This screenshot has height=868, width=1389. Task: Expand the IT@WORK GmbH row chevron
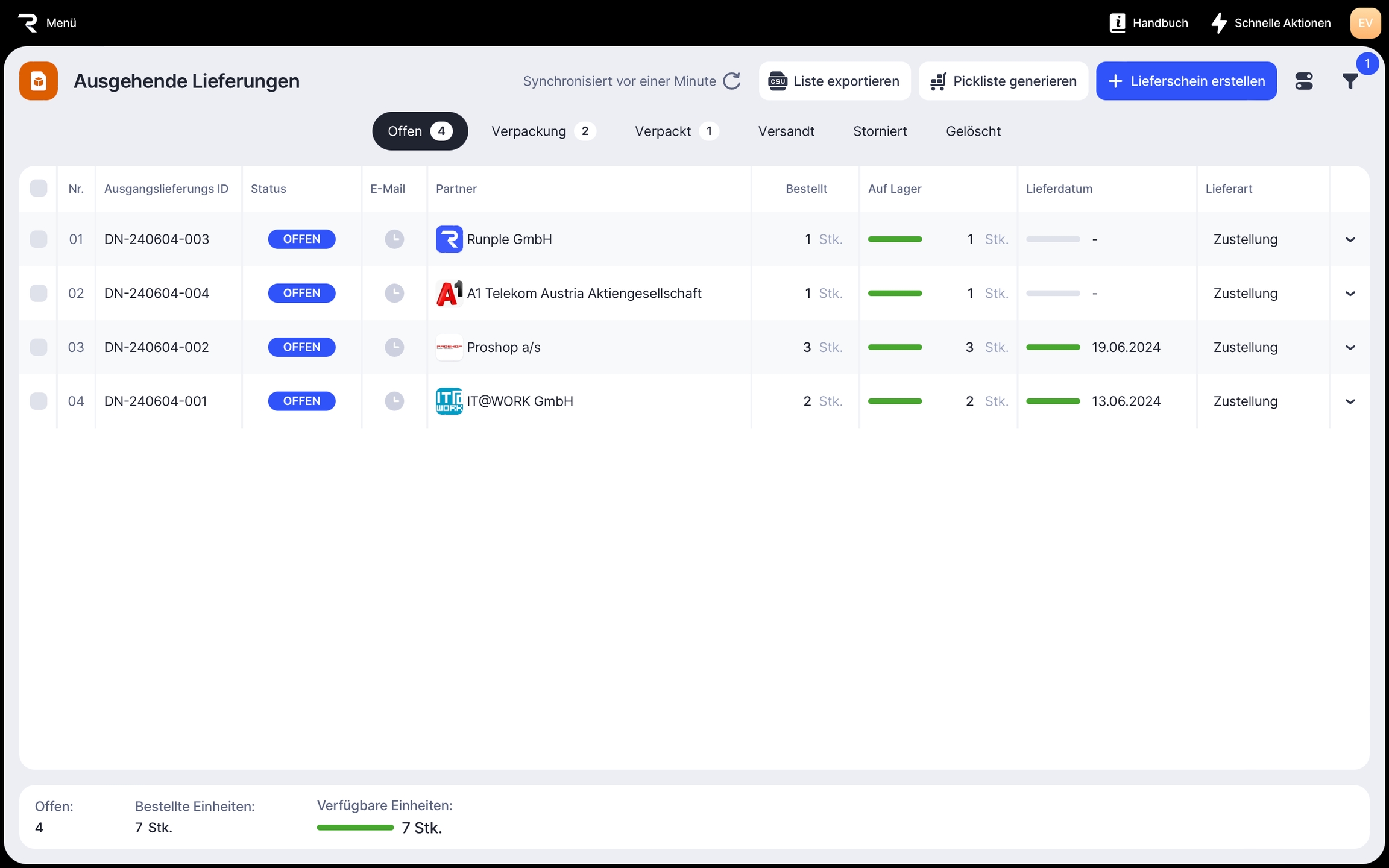point(1350,401)
